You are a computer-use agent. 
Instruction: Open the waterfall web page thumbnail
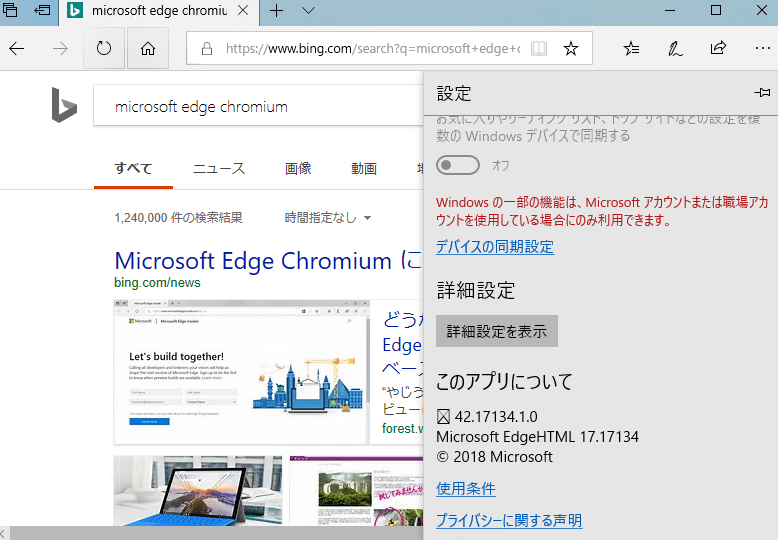point(356,490)
